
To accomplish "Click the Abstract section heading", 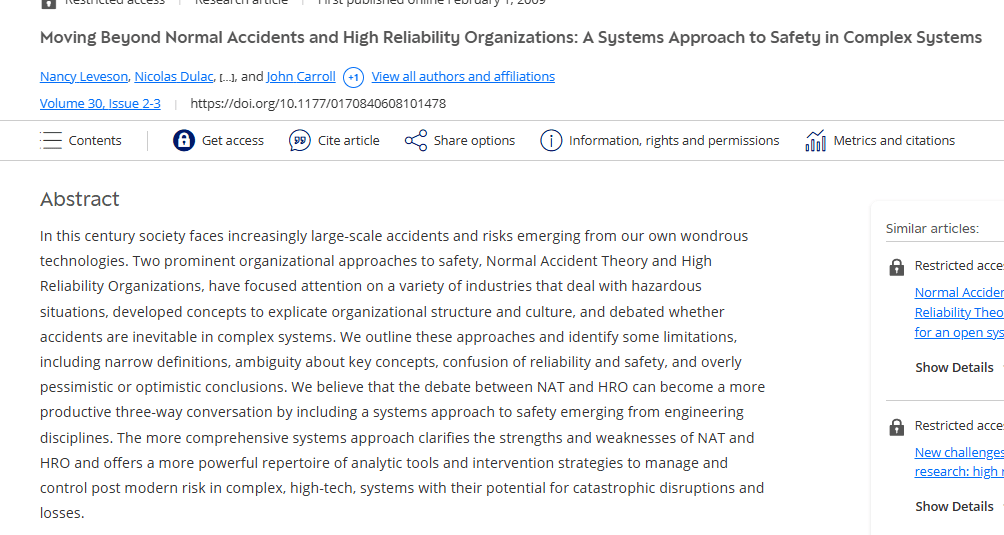I will coord(80,199).
